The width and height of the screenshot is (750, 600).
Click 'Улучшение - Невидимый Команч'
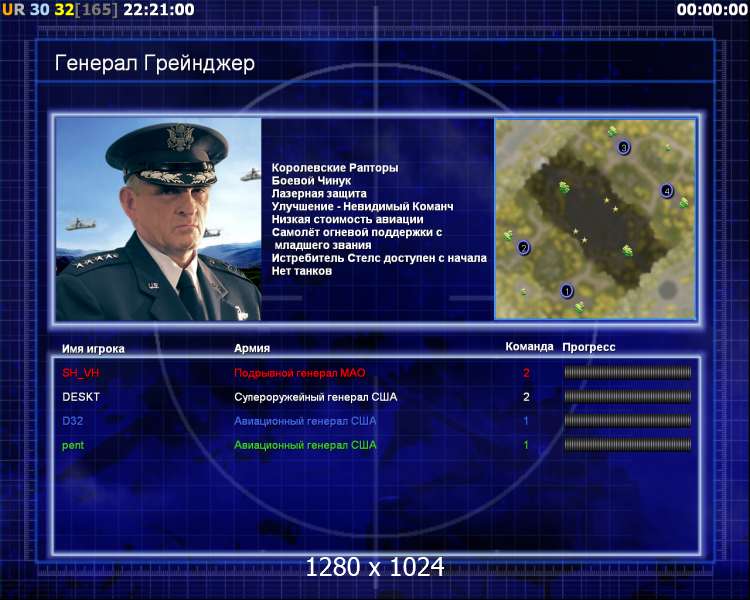(x=363, y=207)
